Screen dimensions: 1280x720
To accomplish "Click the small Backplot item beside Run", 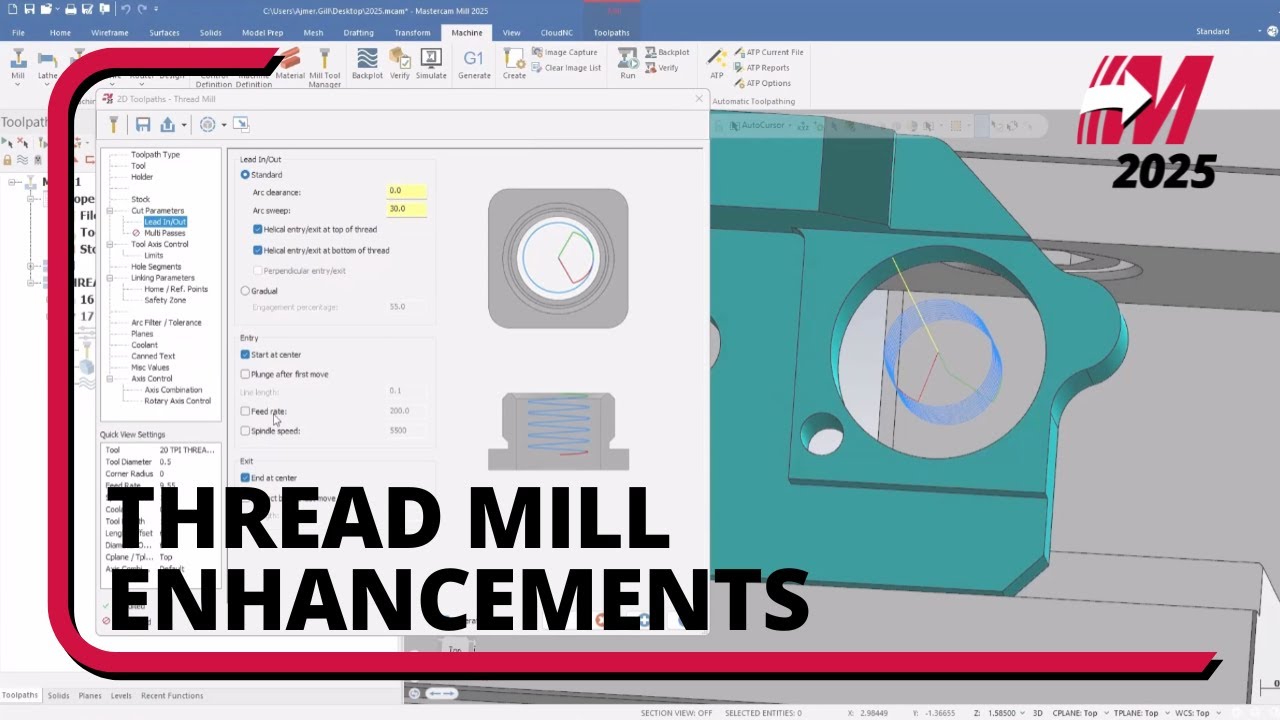I will 667,52.
